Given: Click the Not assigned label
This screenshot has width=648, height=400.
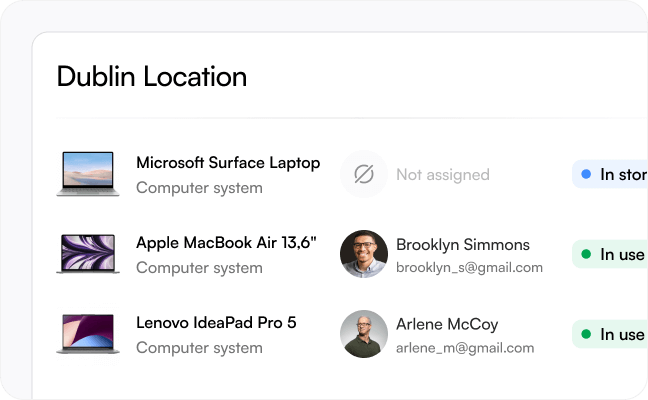Looking at the screenshot, I should 443,174.
